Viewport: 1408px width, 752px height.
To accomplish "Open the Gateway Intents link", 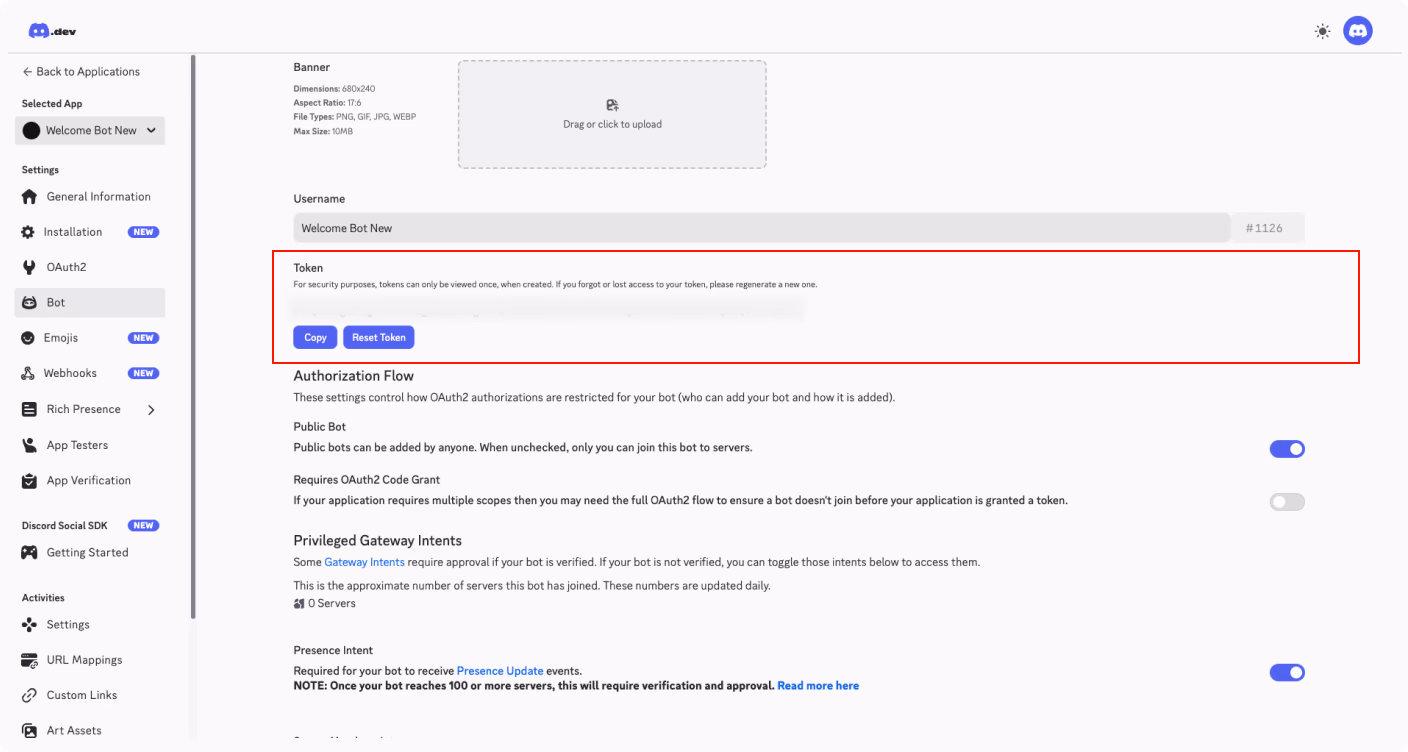I will coord(364,562).
